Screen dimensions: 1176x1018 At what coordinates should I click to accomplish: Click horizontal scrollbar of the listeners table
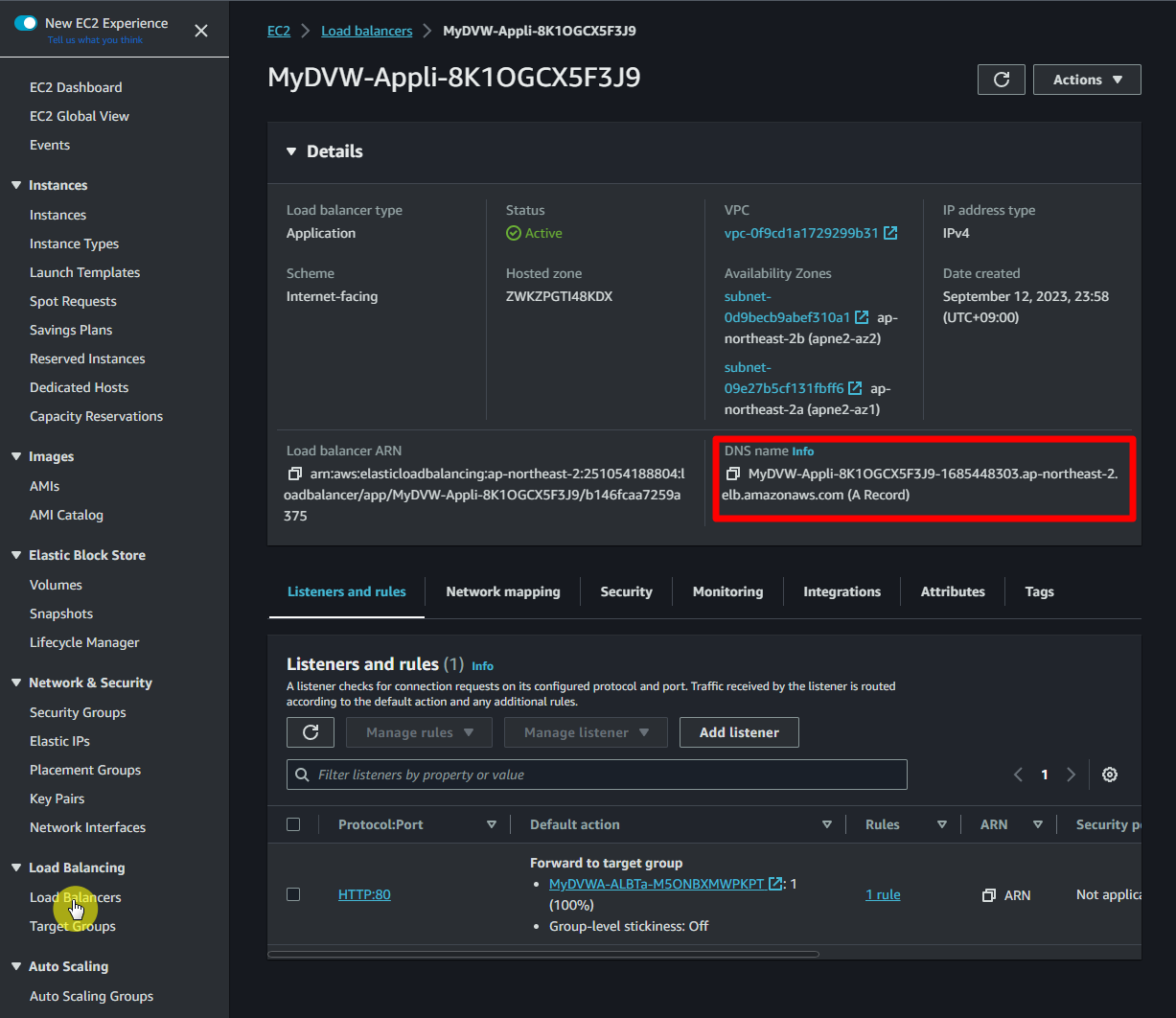[x=543, y=954]
